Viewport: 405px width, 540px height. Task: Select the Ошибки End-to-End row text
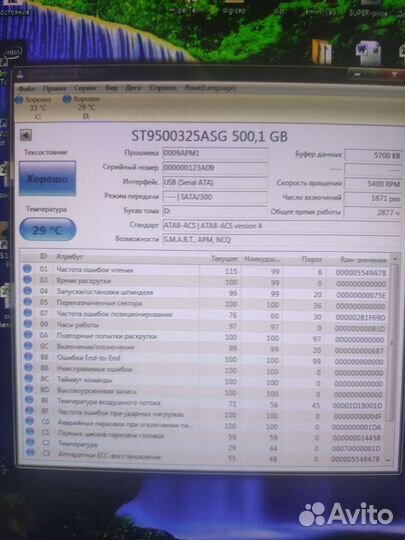(x=89, y=358)
